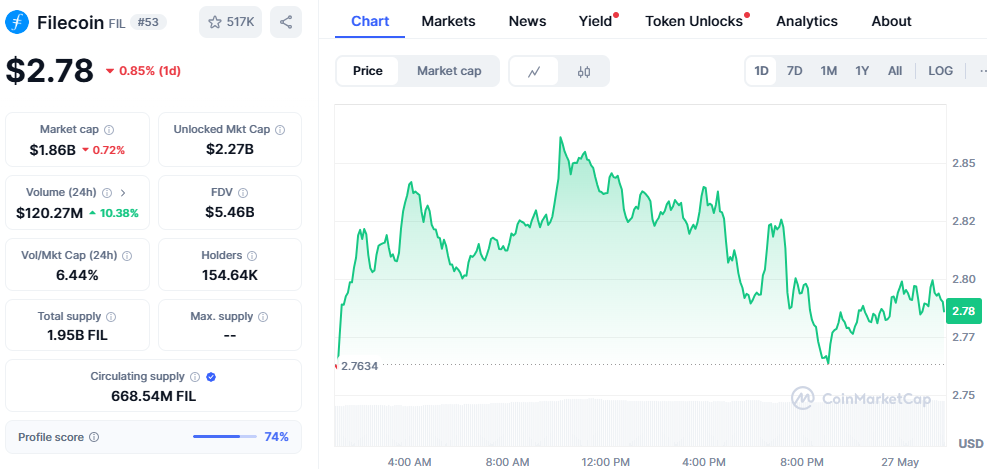Screen dimensions: 987x469
Task: Click the FIL ticker symbol
Action: coord(117,23)
